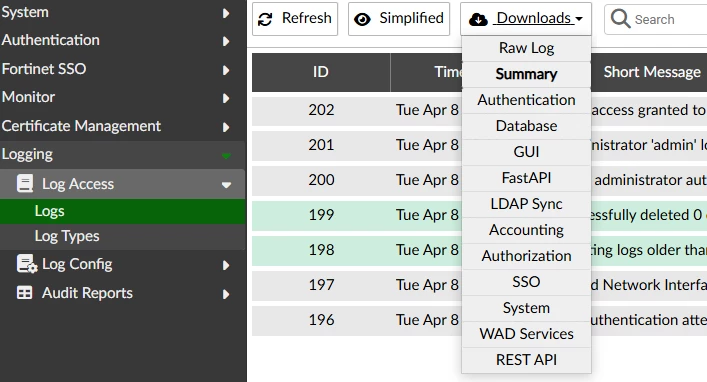The height and width of the screenshot is (382, 707).
Task: Choose Database download option
Action: (x=526, y=126)
